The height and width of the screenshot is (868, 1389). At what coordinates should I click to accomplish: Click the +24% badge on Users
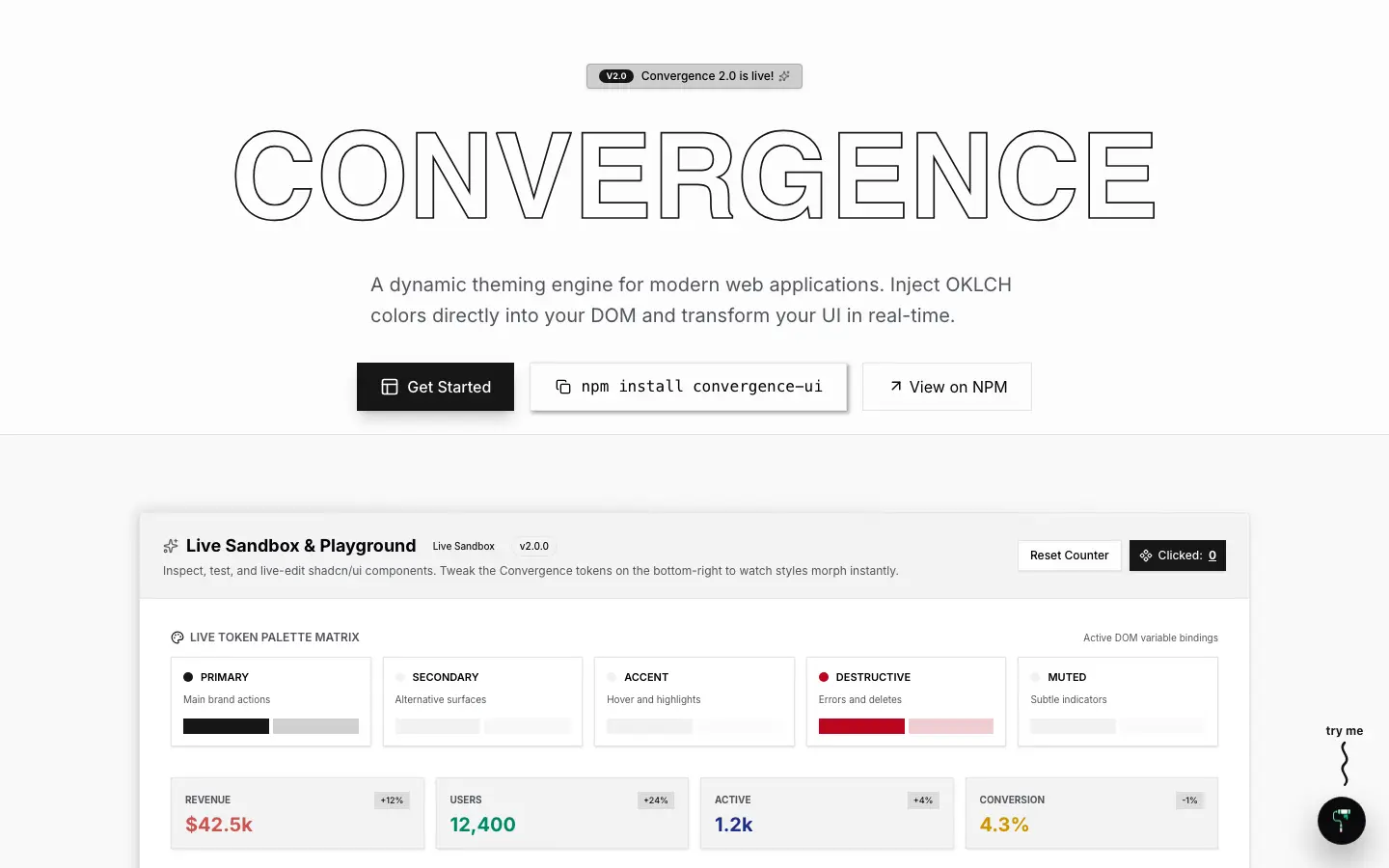click(x=656, y=800)
